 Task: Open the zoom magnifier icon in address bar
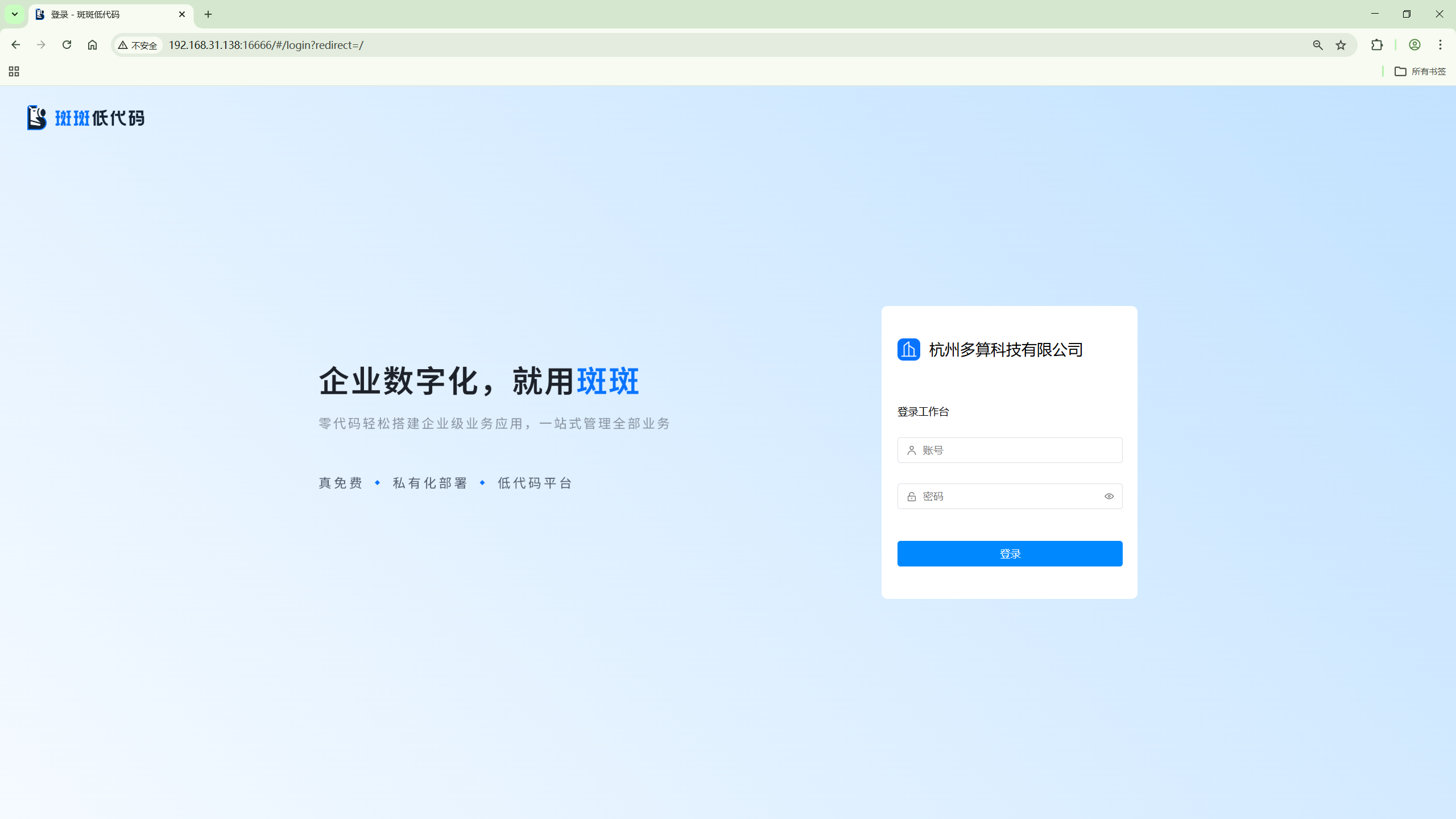[1317, 45]
